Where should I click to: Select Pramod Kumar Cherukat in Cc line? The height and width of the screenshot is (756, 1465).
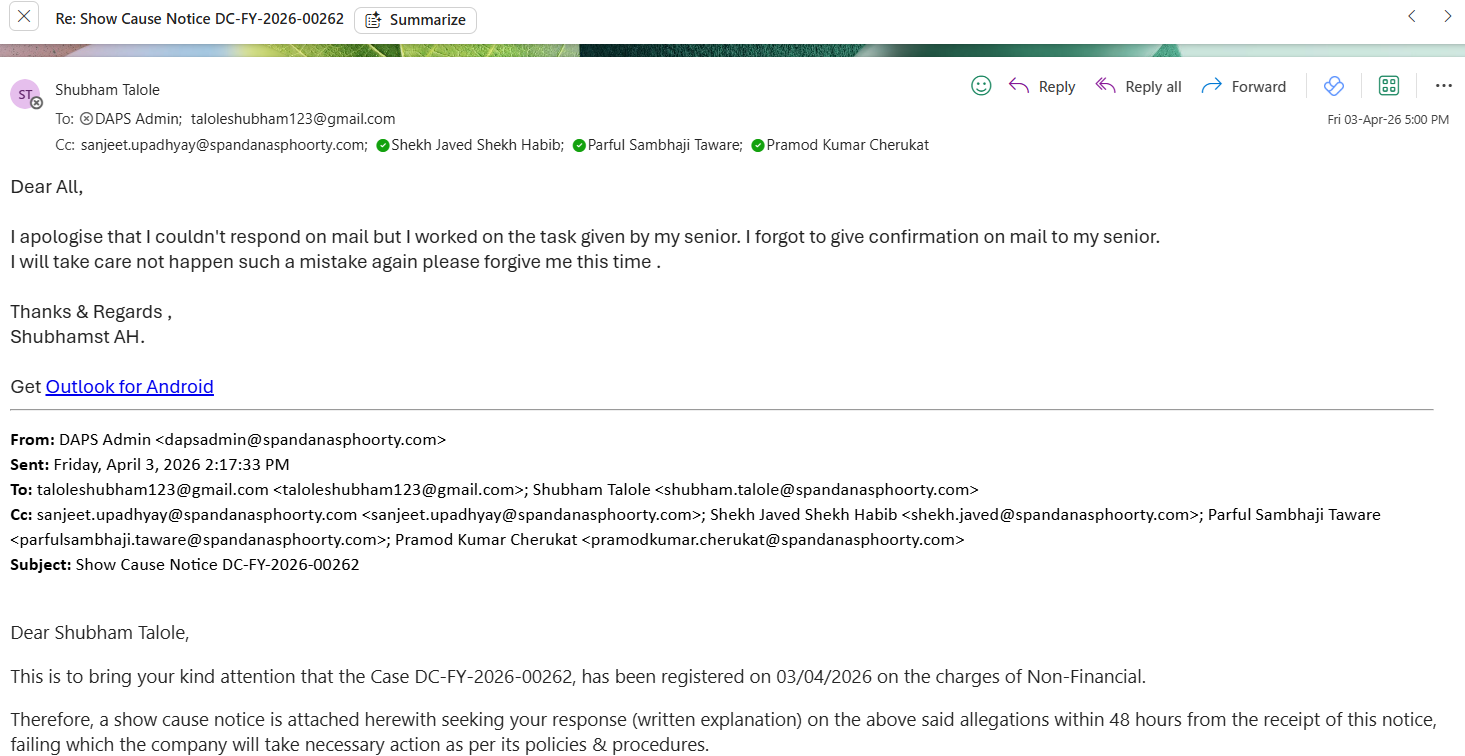(x=847, y=145)
